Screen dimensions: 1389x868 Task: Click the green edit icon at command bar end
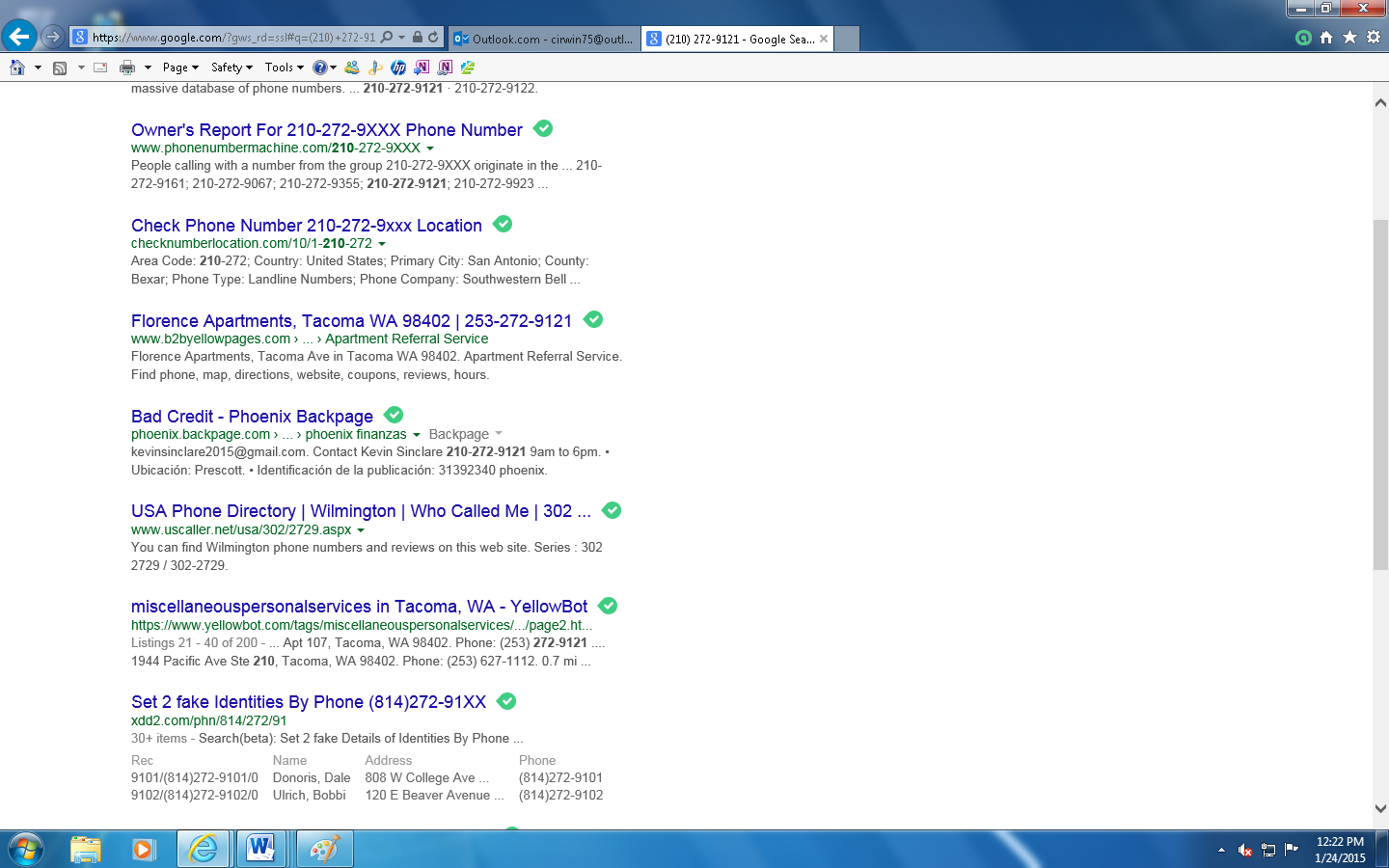point(468,68)
